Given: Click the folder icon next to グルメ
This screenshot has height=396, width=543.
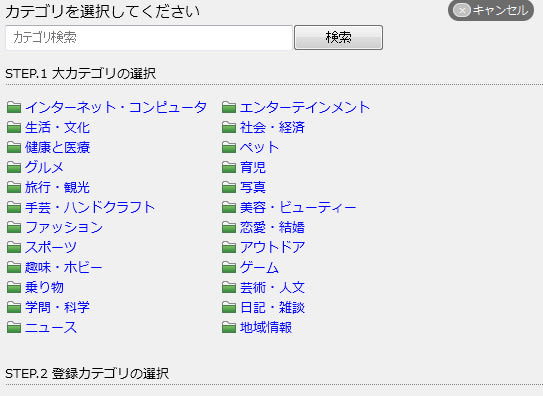Looking at the screenshot, I should point(14,167).
